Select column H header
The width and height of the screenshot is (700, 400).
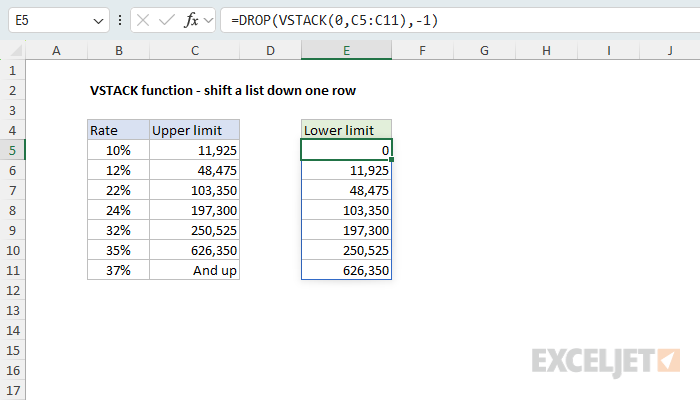pyautogui.click(x=546, y=50)
